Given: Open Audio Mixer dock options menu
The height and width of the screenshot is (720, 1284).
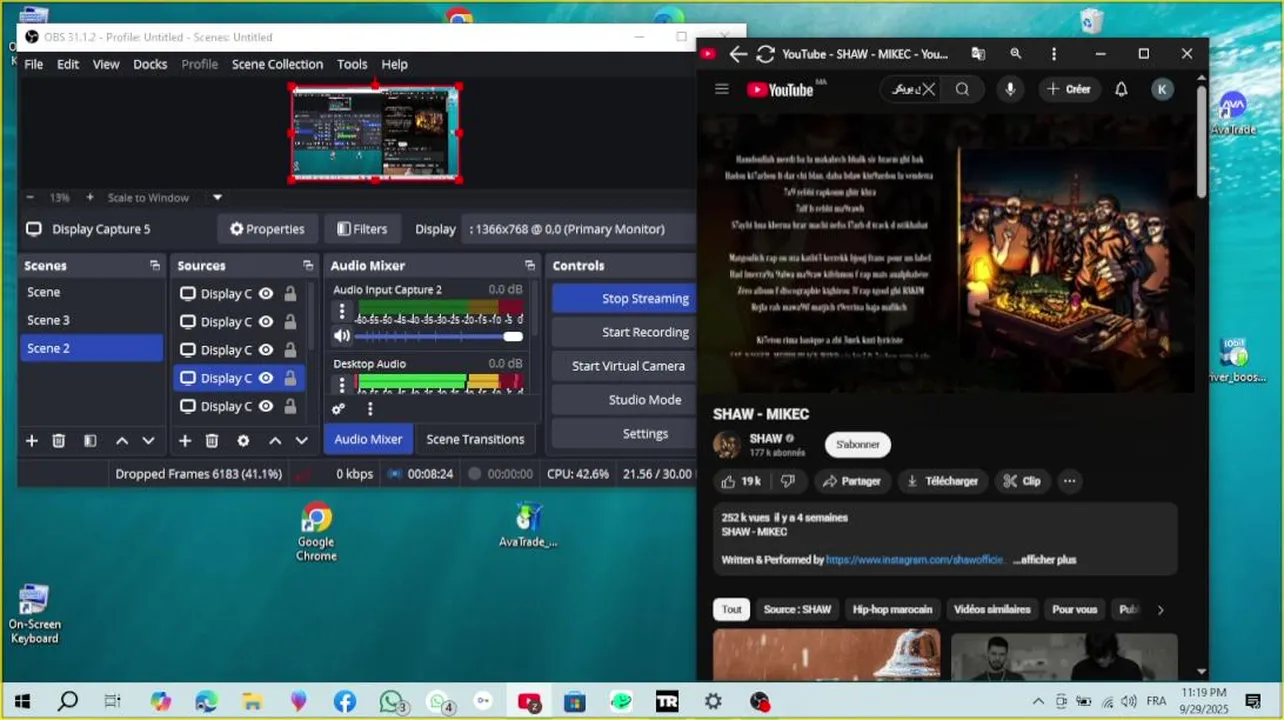Looking at the screenshot, I should (x=370, y=409).
